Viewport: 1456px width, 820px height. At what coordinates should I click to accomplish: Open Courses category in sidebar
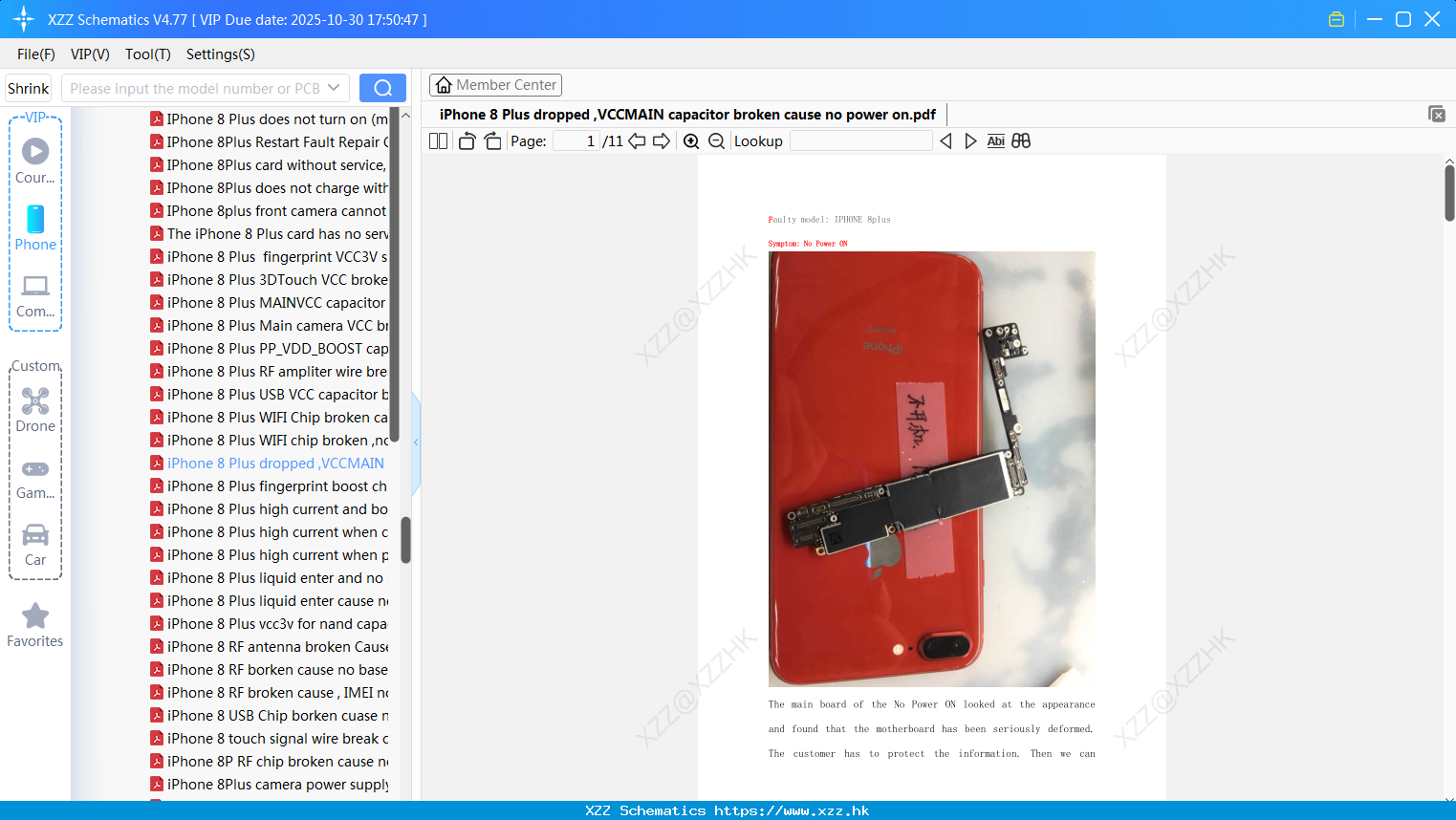click(35, 161)
